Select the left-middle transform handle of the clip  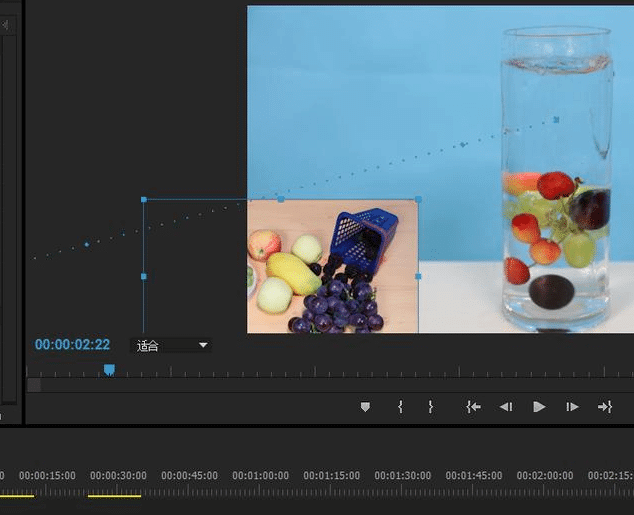pyautogui.click(x=144, y=276)
